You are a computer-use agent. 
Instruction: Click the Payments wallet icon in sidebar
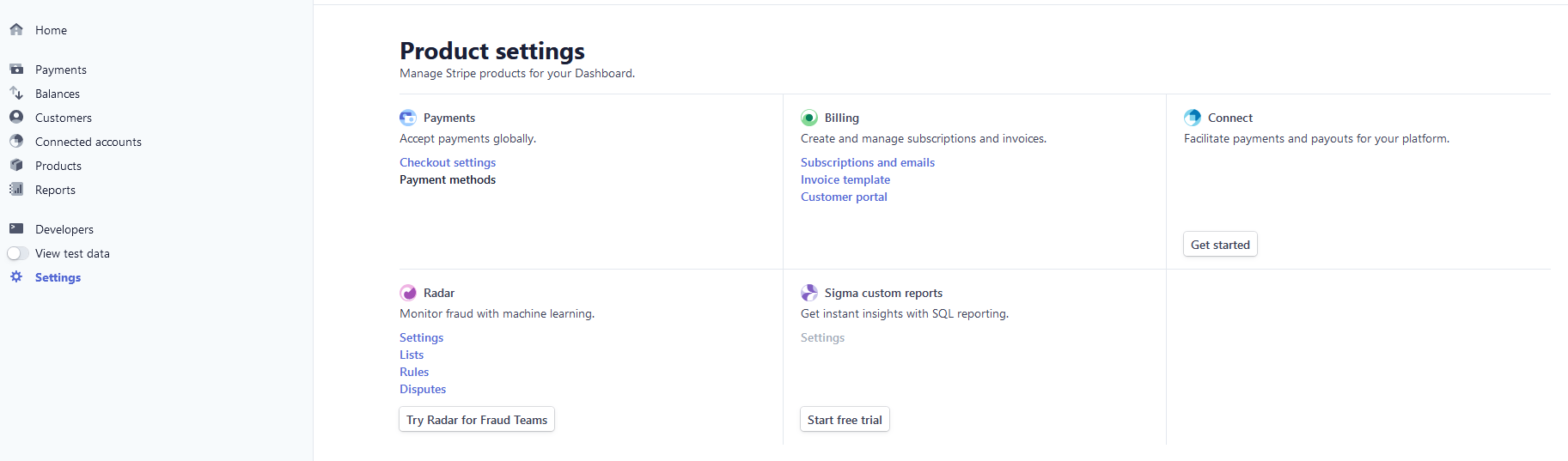click(x=16, y=69)
